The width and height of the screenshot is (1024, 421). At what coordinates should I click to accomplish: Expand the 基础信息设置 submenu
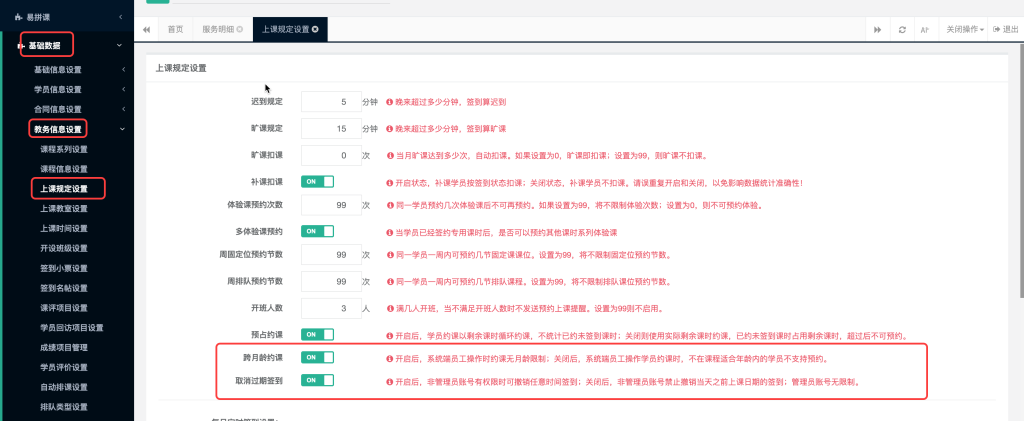point(123,70)
